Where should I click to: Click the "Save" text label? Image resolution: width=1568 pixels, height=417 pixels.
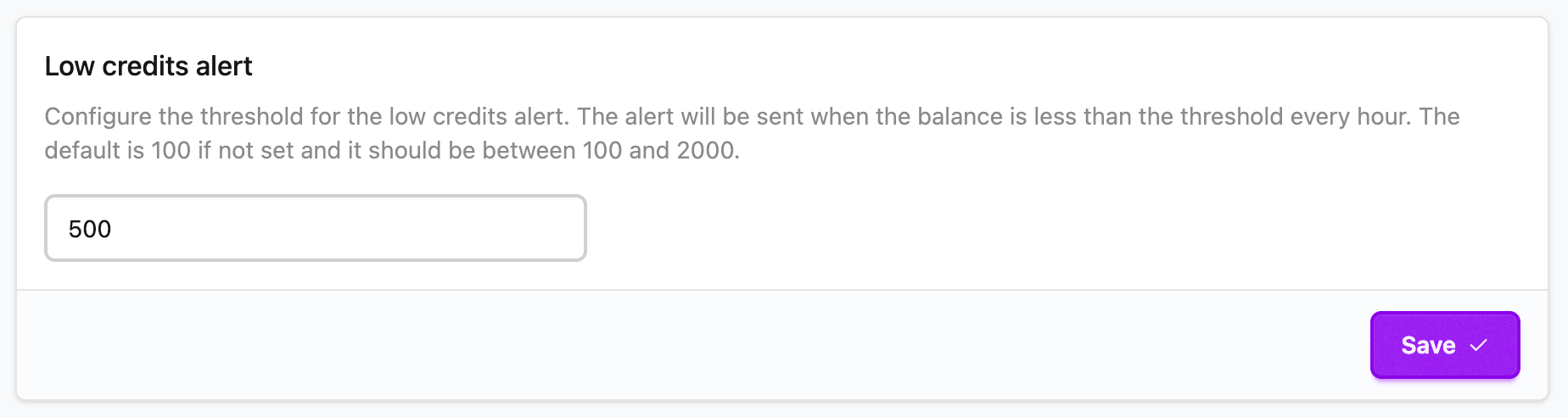(x=1428, y=345)
